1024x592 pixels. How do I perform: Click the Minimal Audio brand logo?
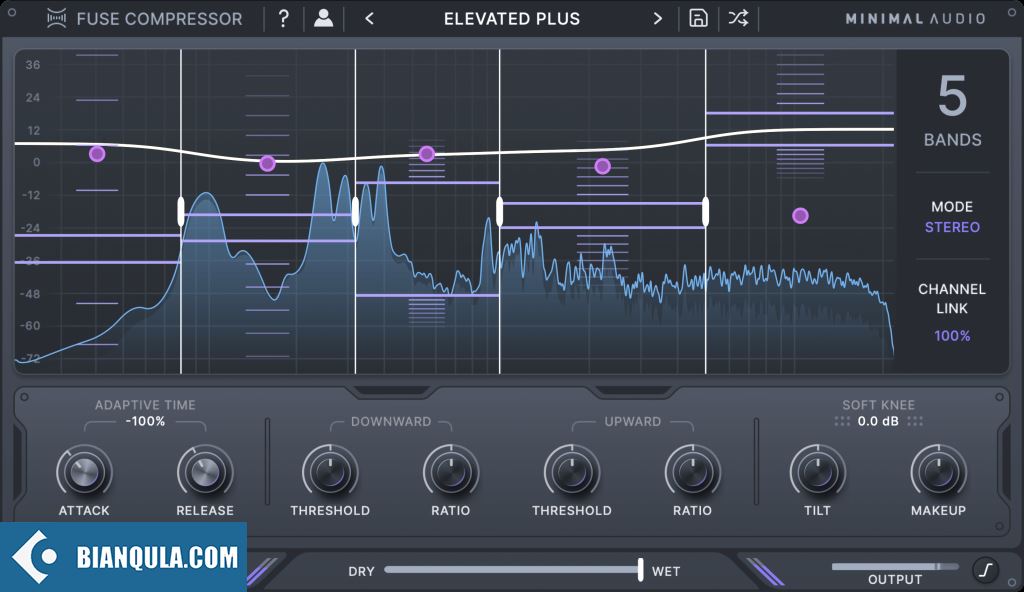click(915, 19)
